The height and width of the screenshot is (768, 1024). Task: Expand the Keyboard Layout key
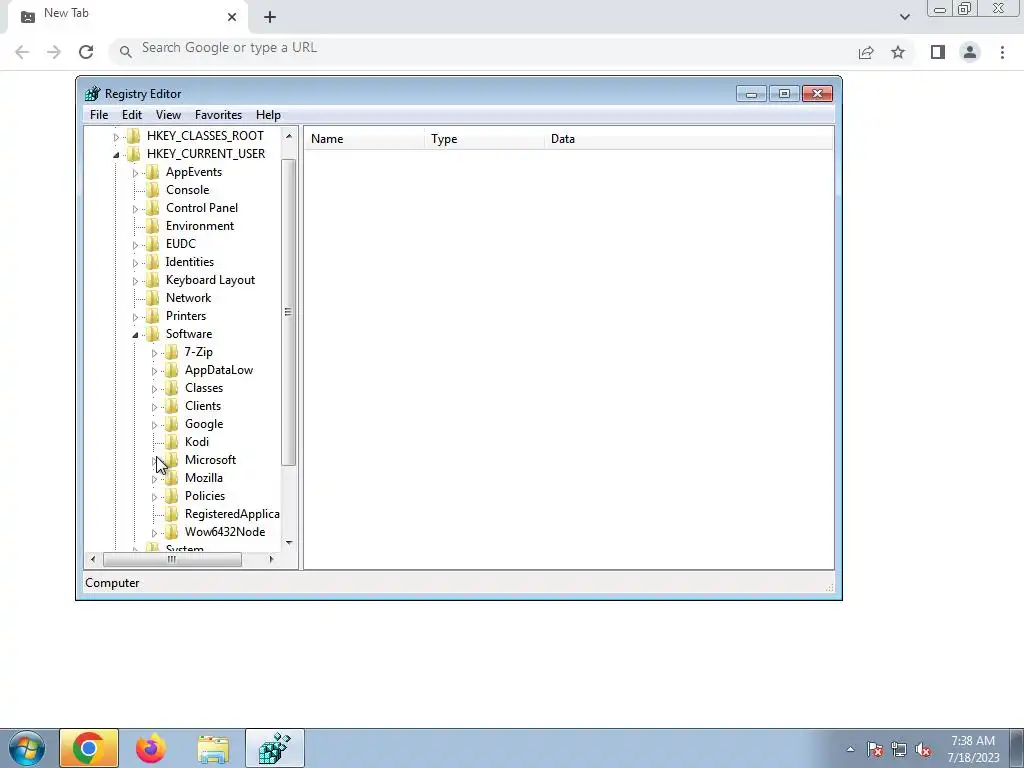[135, 281]
